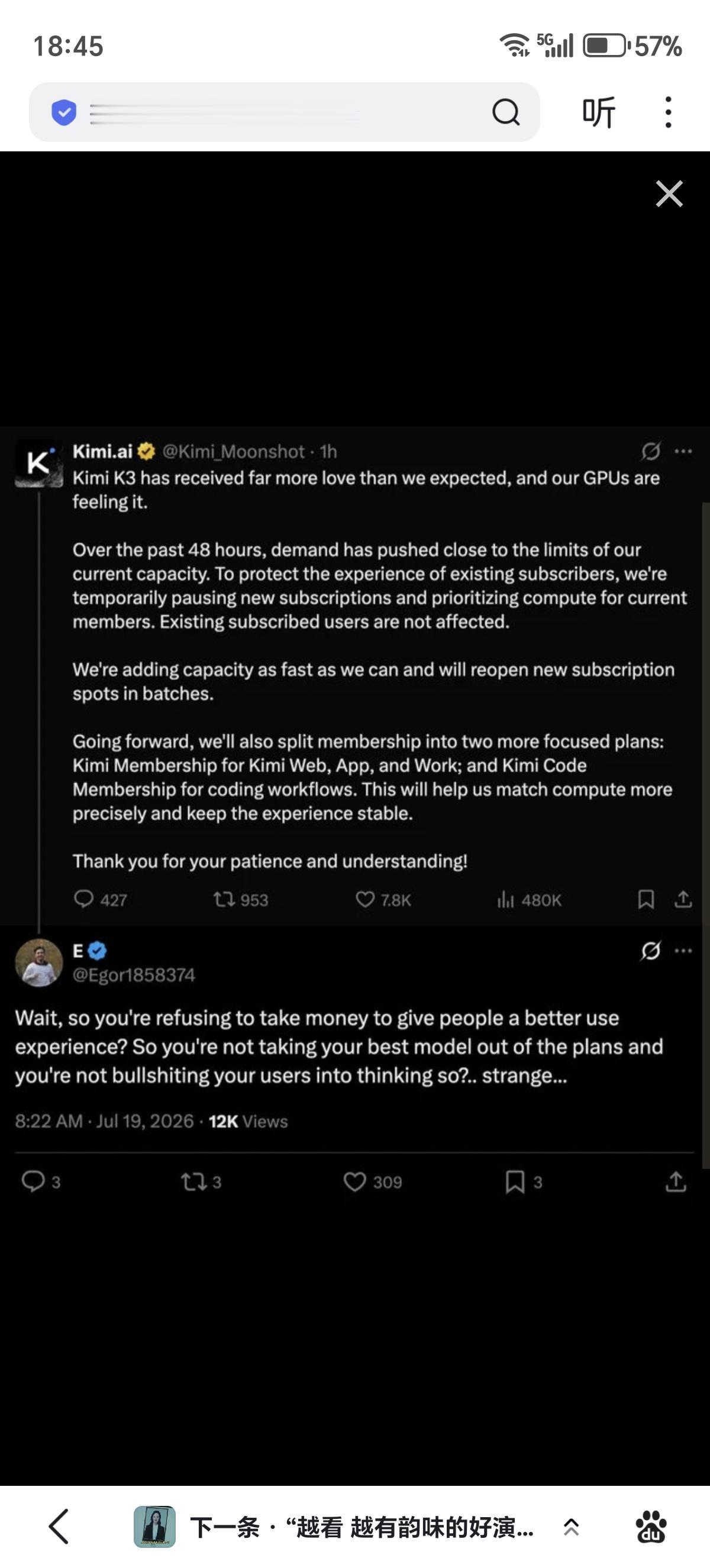Tap the search magnifier icon in address bar
The width and height of the screenshot is (710, 1568).
[x=505, y=112]
